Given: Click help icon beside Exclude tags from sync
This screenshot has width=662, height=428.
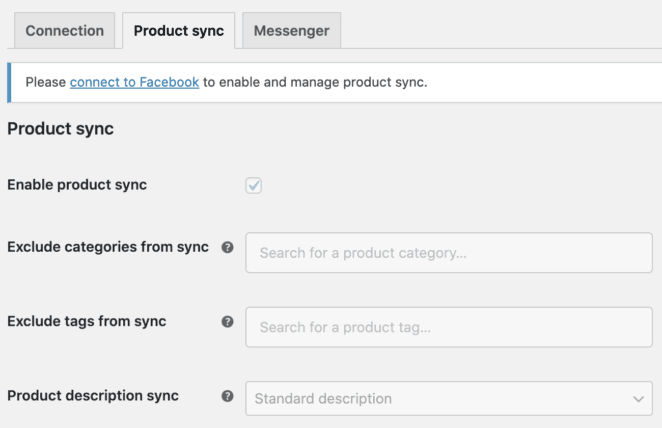Looking at the screenshot, I should [x=227, y=322].
